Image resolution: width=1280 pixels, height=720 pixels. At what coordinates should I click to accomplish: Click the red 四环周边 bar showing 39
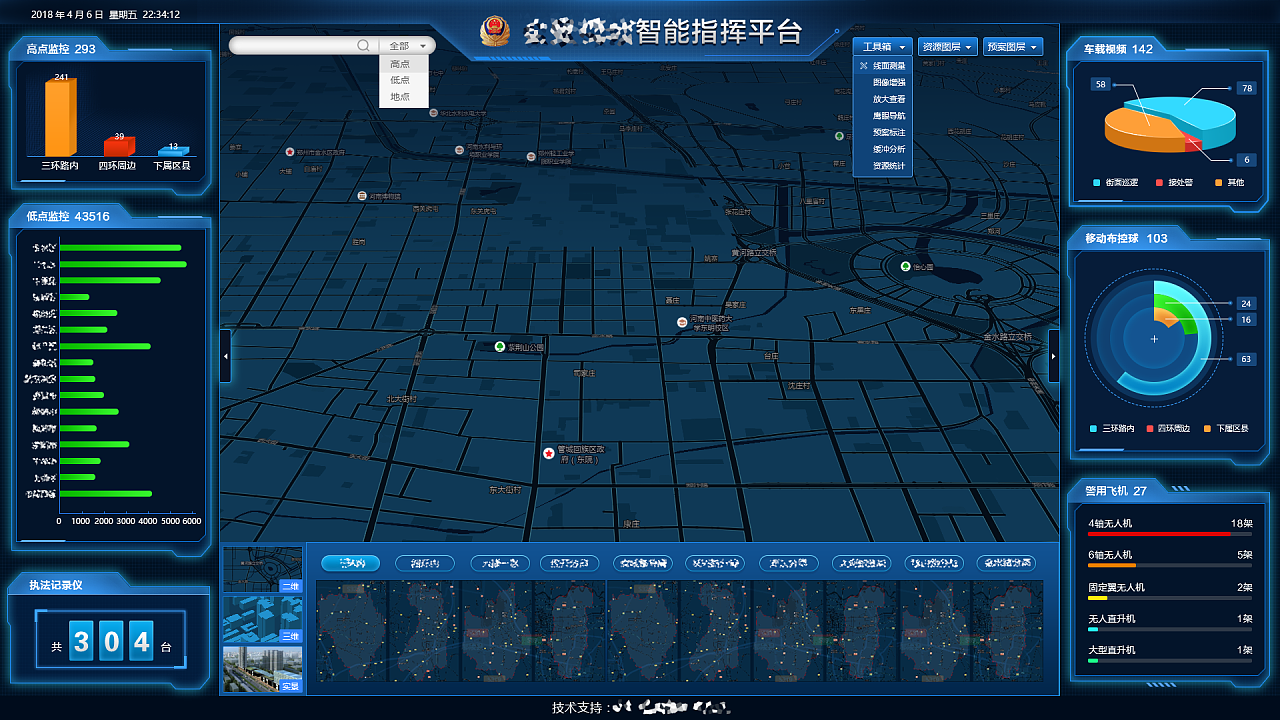pyautogui.click(x=119, y=146)
